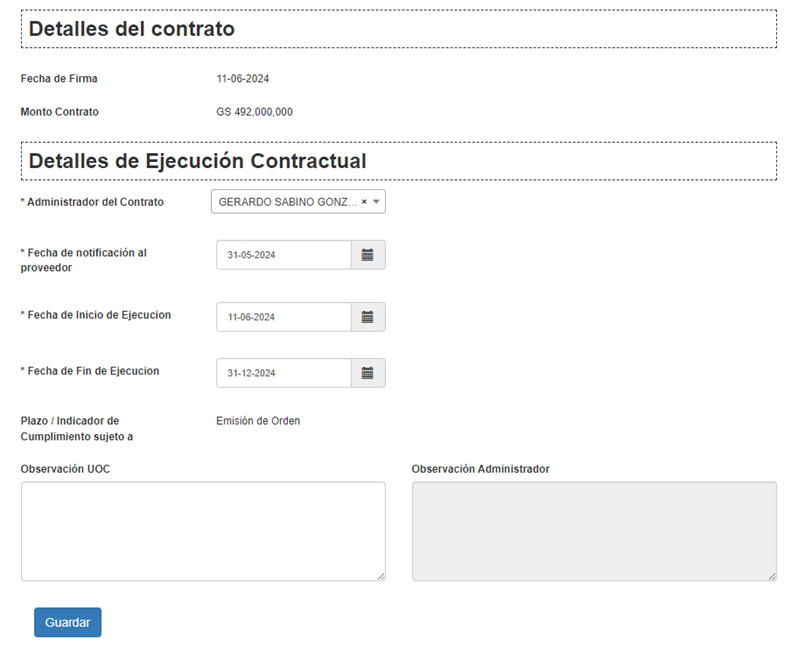
Task: Click the resize handle of Observación Administrador box
Action: click(x=772, y=576)
